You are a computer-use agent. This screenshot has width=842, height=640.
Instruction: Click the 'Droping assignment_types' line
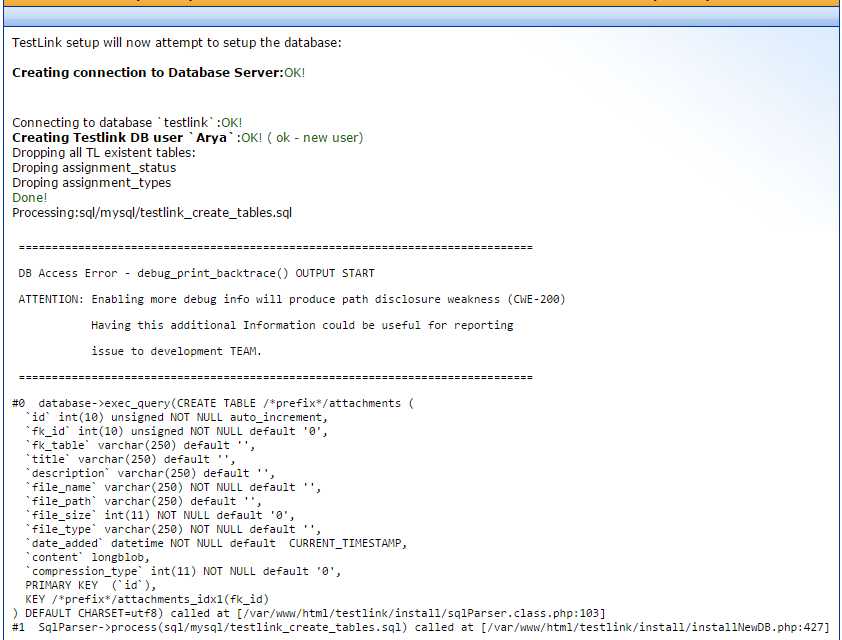[x=91, y=183]
